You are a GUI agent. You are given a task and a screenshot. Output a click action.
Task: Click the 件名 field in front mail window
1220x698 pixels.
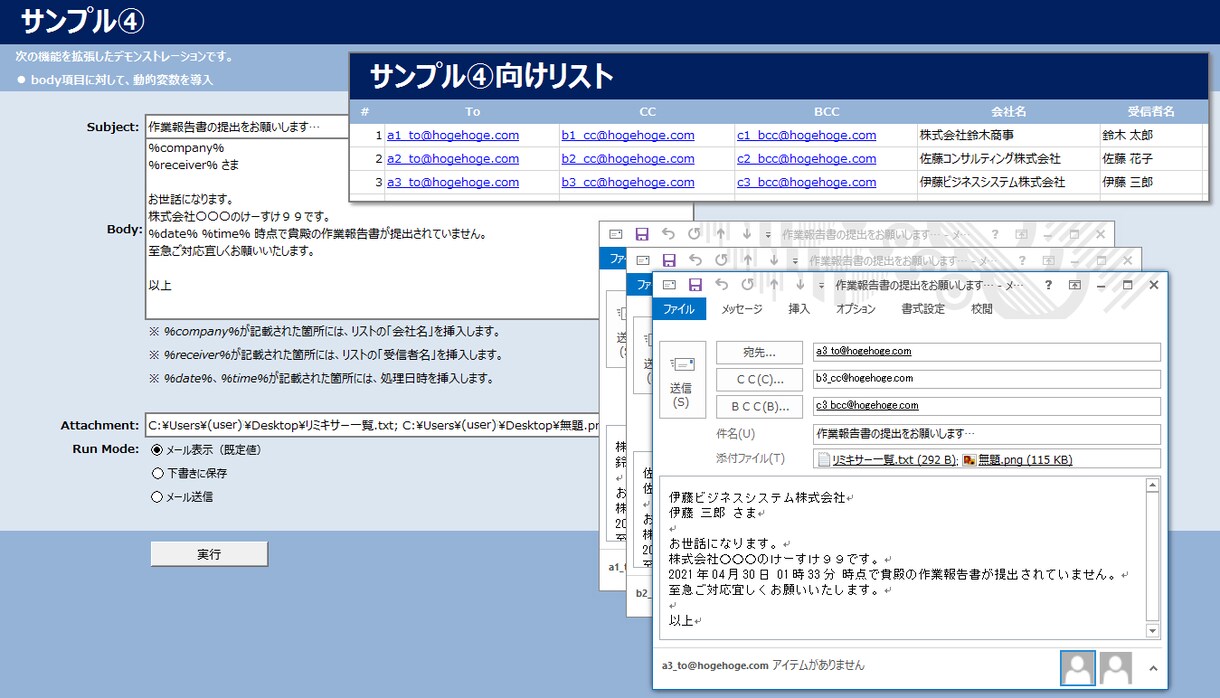(x=987, y=434)
